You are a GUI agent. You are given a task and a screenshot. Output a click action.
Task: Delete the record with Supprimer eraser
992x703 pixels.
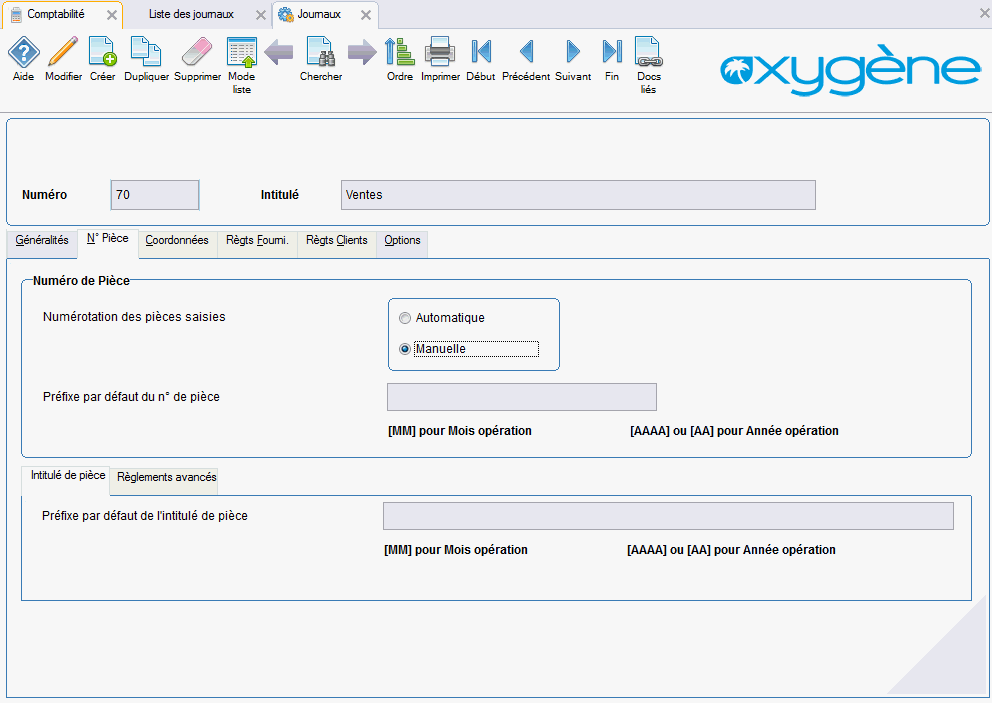click(x=197, y=52)
